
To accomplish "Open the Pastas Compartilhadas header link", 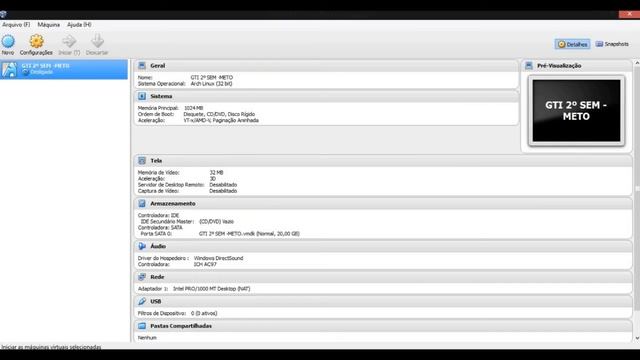I will click(x=181, y=326).
